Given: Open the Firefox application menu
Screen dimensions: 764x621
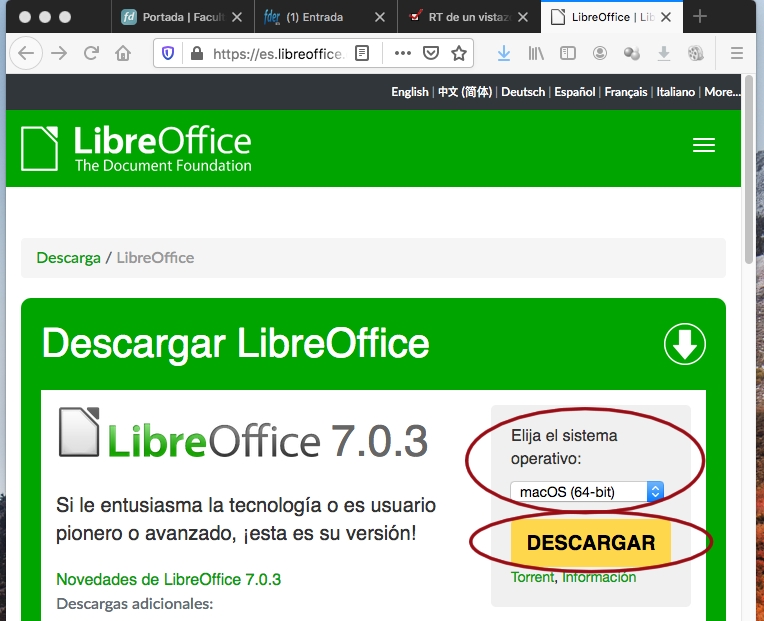Looking at the screenshot, I should [737, 54].
